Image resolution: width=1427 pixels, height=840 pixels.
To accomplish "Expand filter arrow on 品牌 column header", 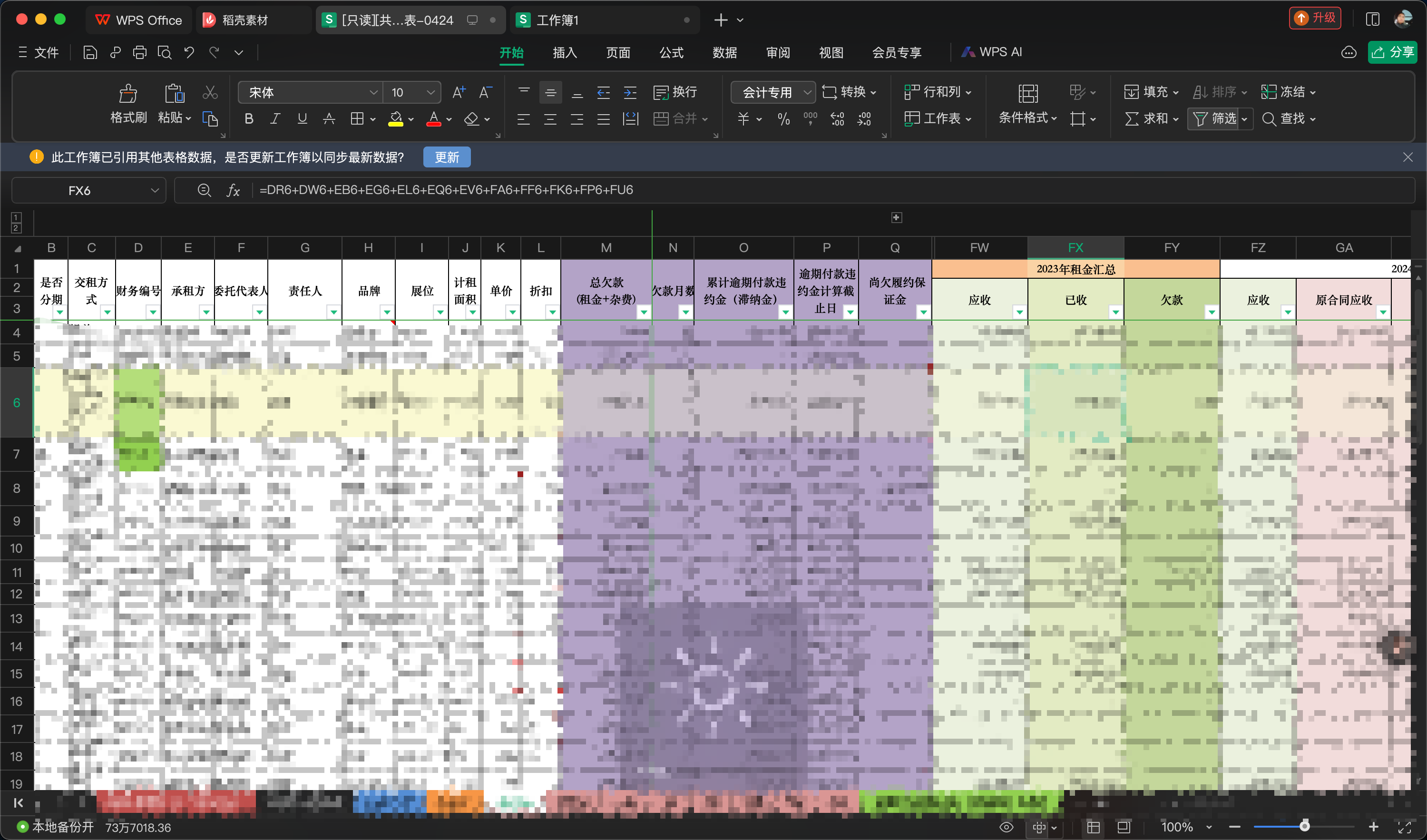I will tap(387, 312).
